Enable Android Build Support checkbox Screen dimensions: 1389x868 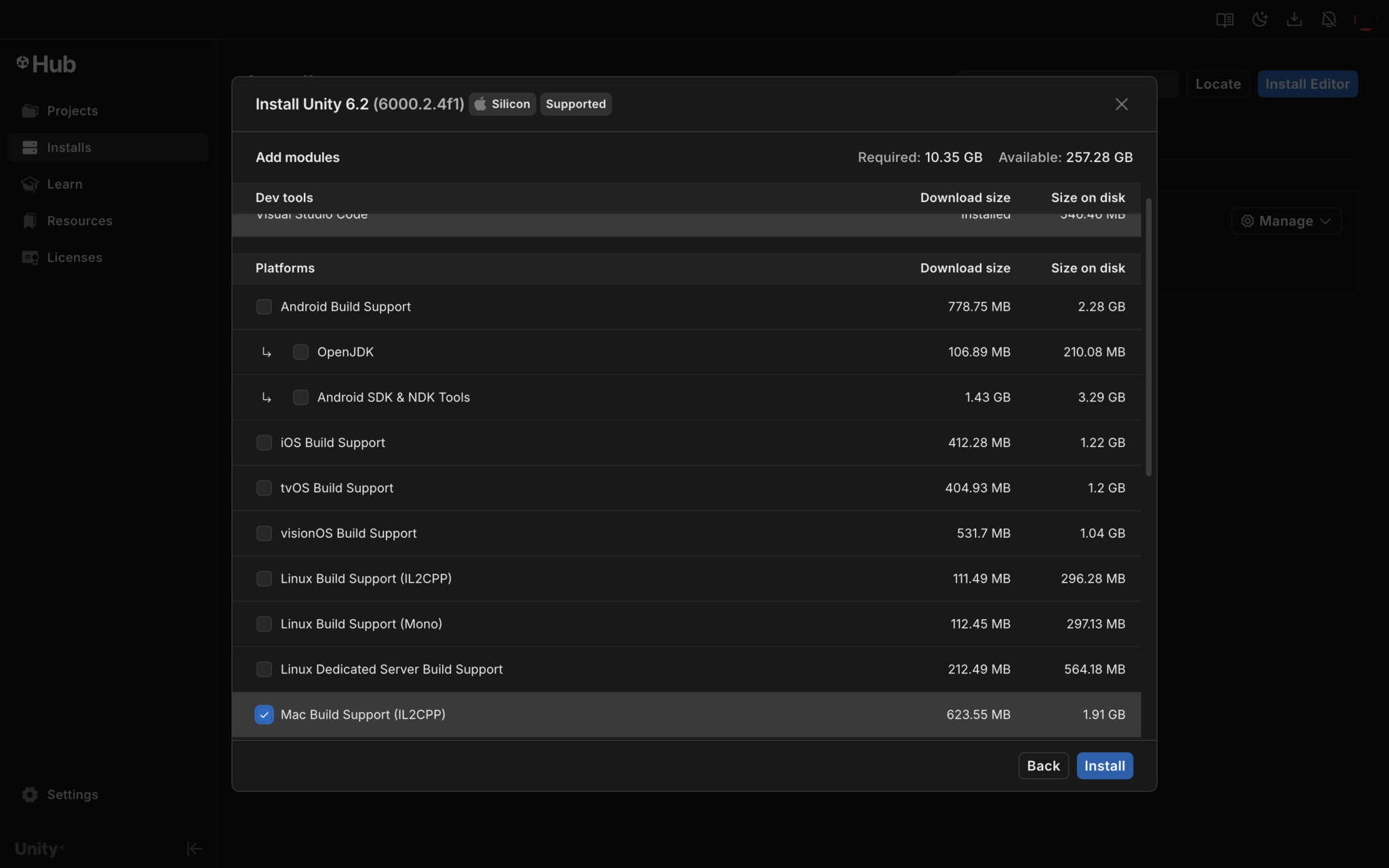(x=264, y=307)
